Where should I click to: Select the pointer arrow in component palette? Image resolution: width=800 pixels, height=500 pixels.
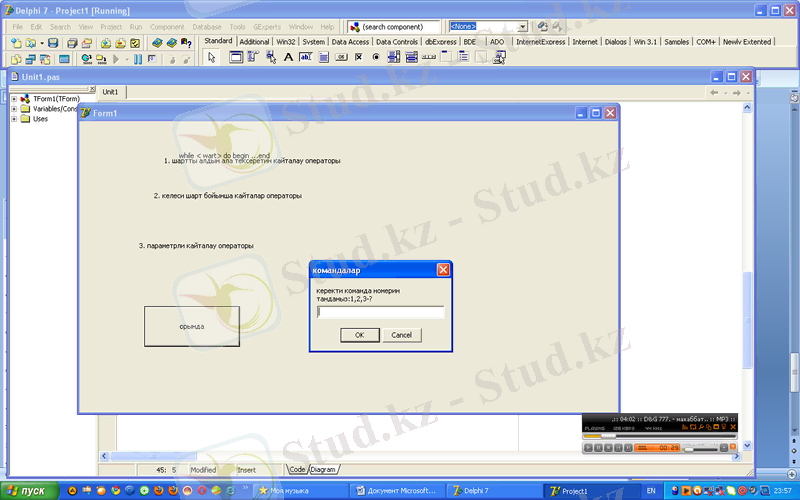click(x=212, y=57)
